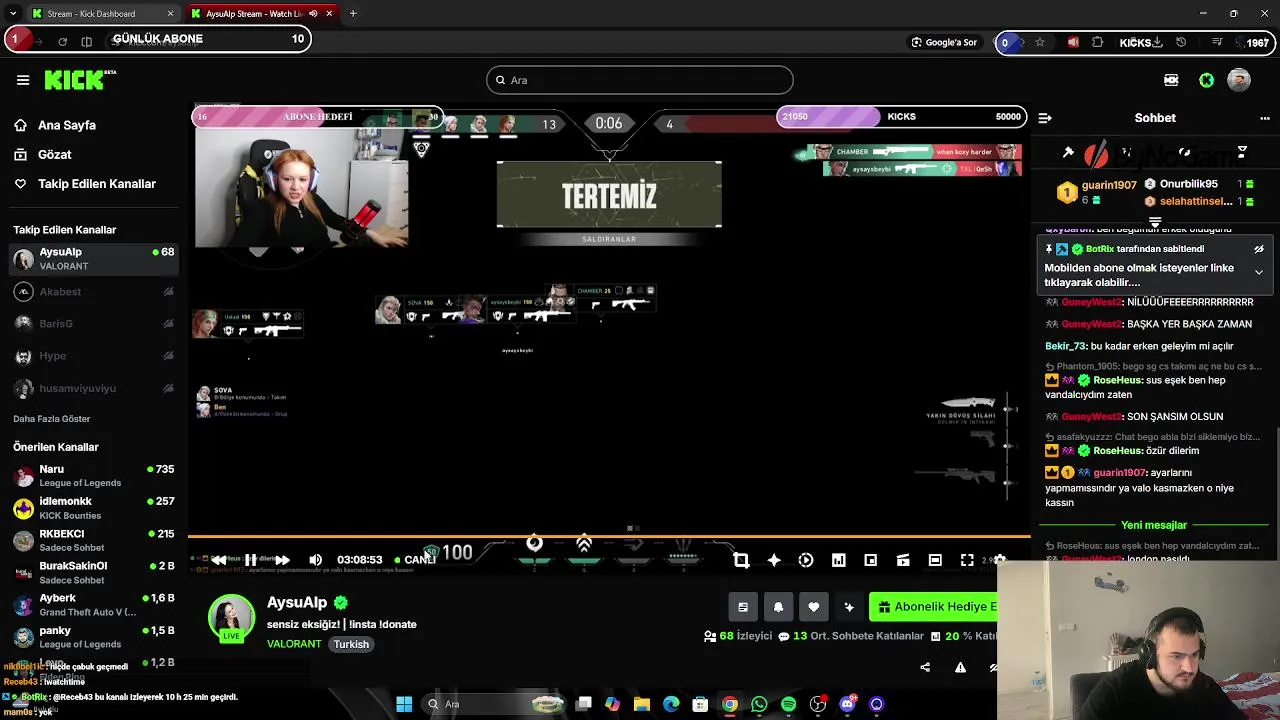Share the AysuAlp stream

click(925, 667)
